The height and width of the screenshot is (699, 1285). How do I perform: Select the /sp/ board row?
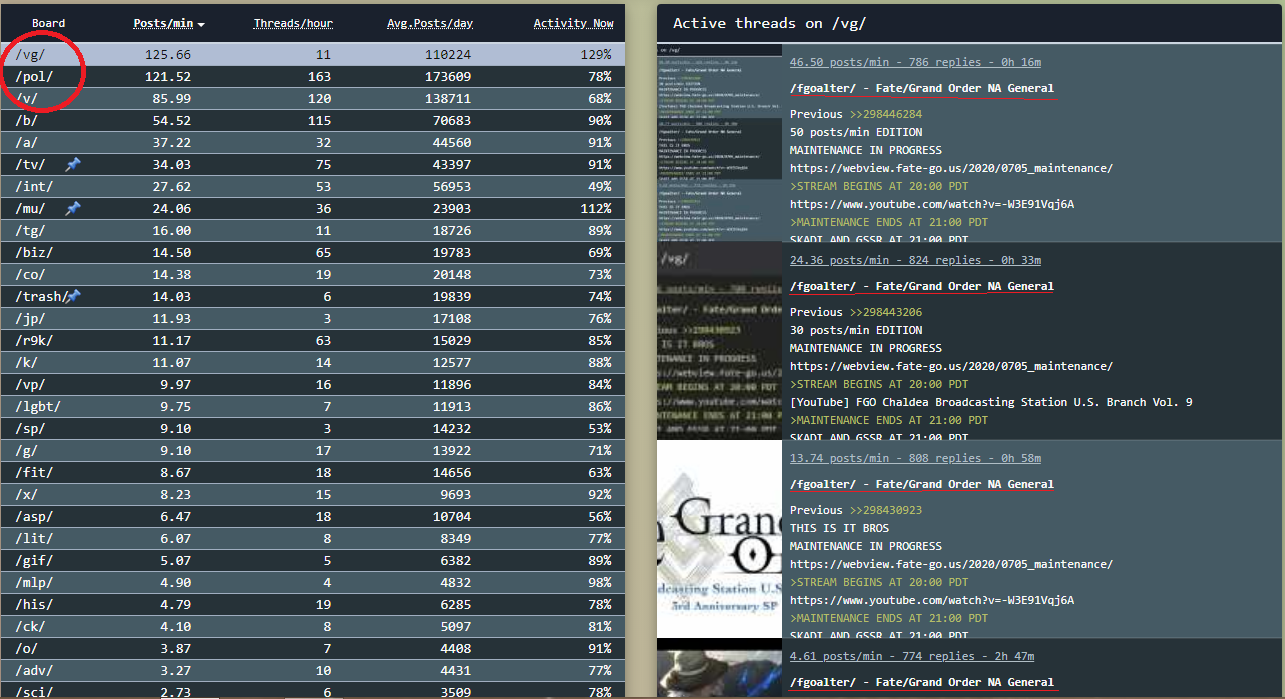pos(314,428)
